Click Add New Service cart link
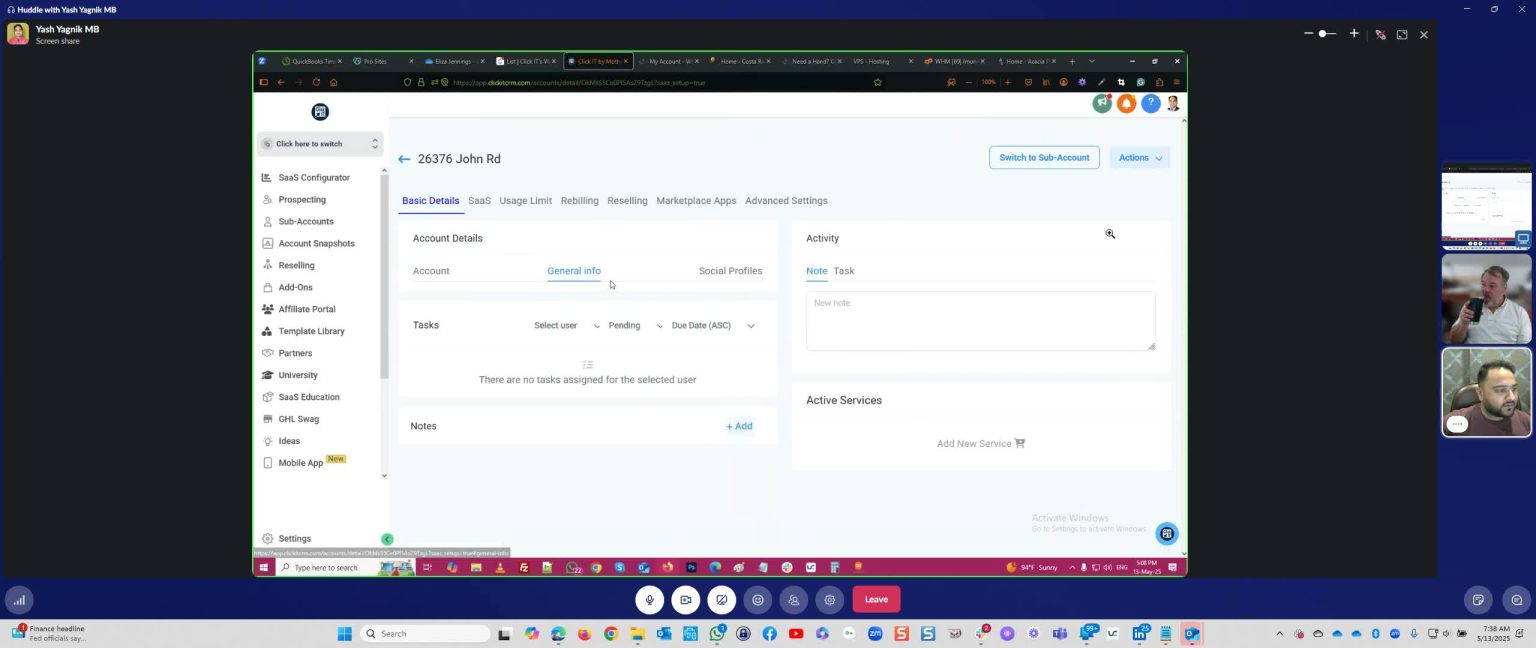Viewport: 1536px width, 648px height. (x=981, y=443)
